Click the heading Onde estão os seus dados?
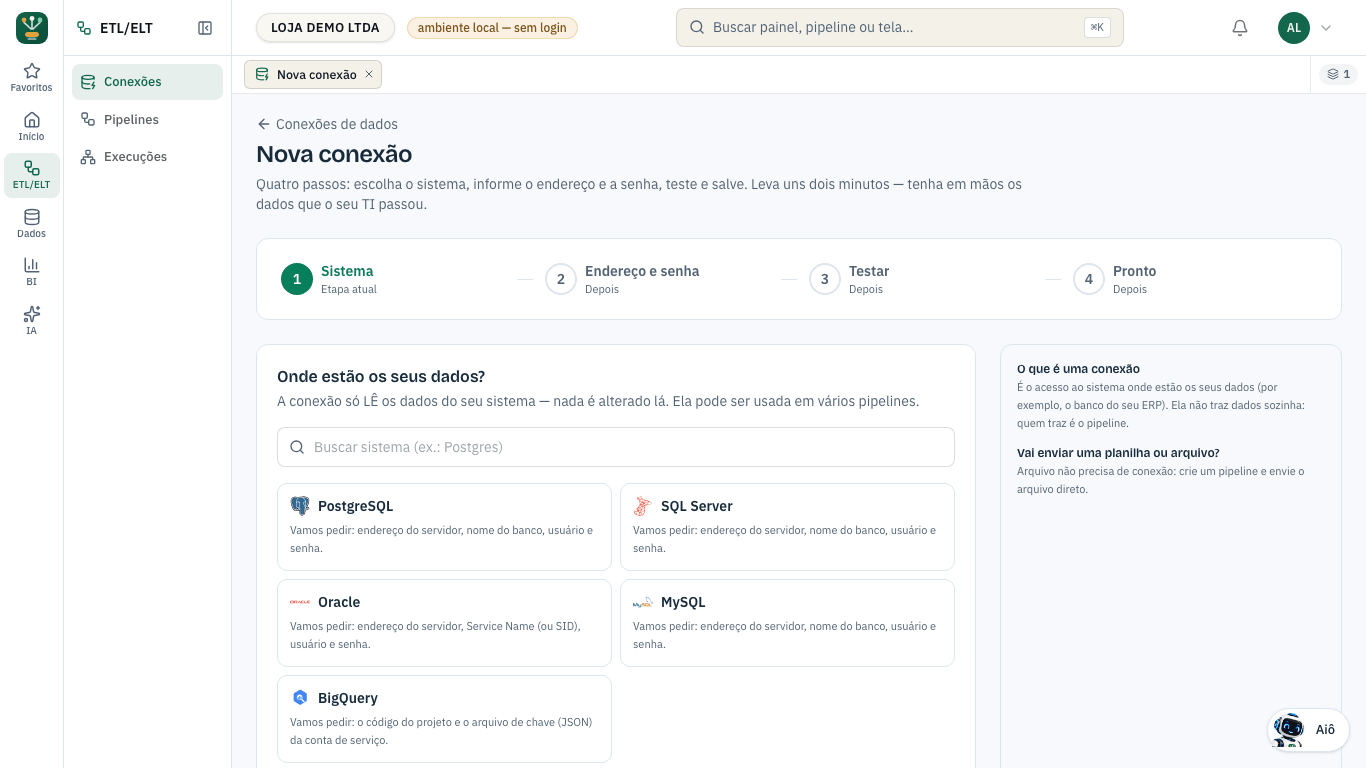This screenshot has height=768, width=1366. (381, 377)
